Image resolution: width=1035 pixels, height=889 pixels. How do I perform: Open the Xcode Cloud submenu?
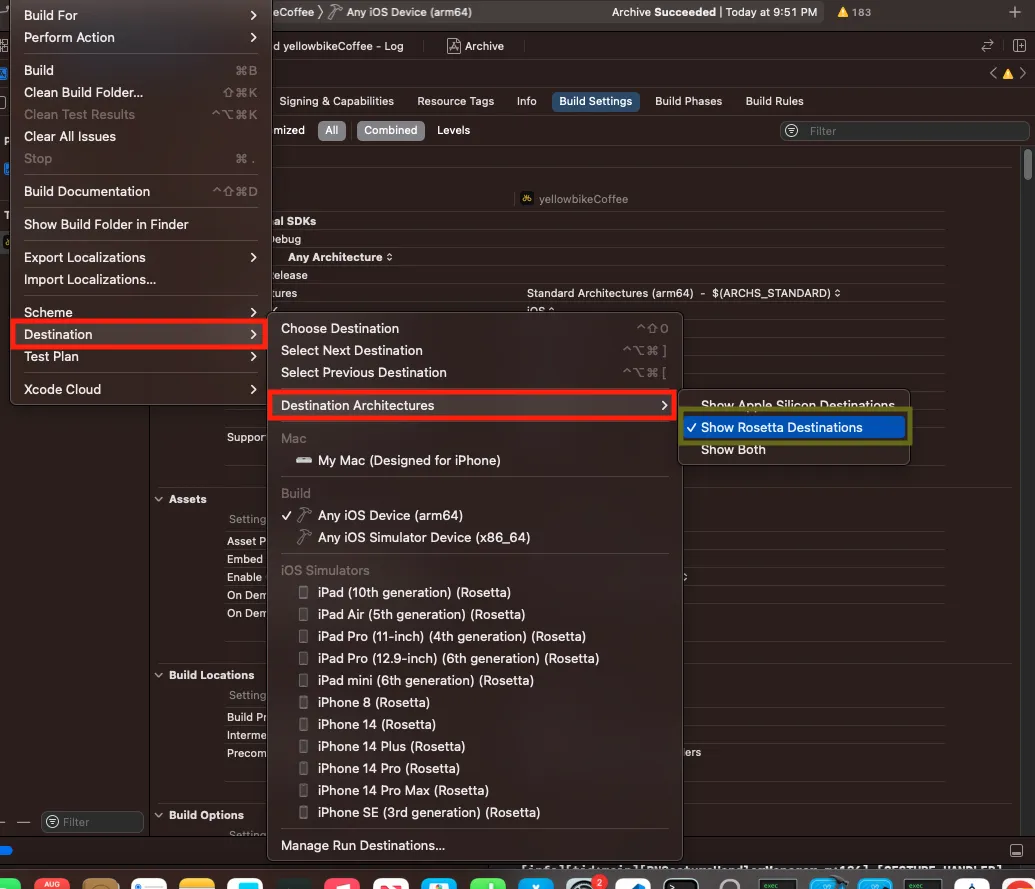click(139, 389)
